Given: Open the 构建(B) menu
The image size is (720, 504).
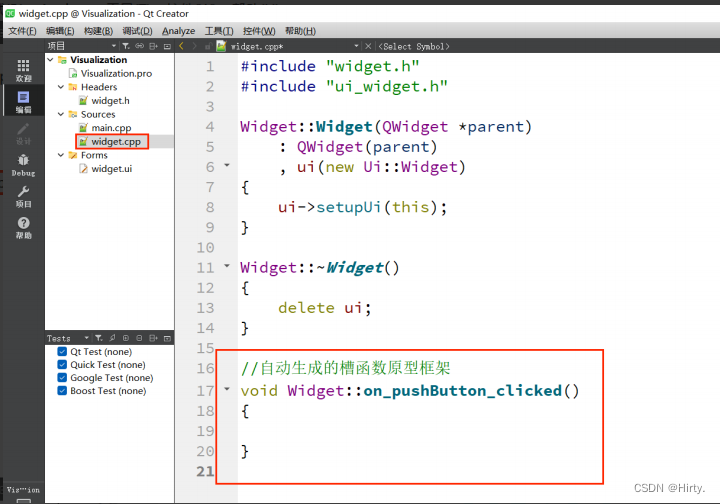Looking at the screenshot, I should [98, 31].
